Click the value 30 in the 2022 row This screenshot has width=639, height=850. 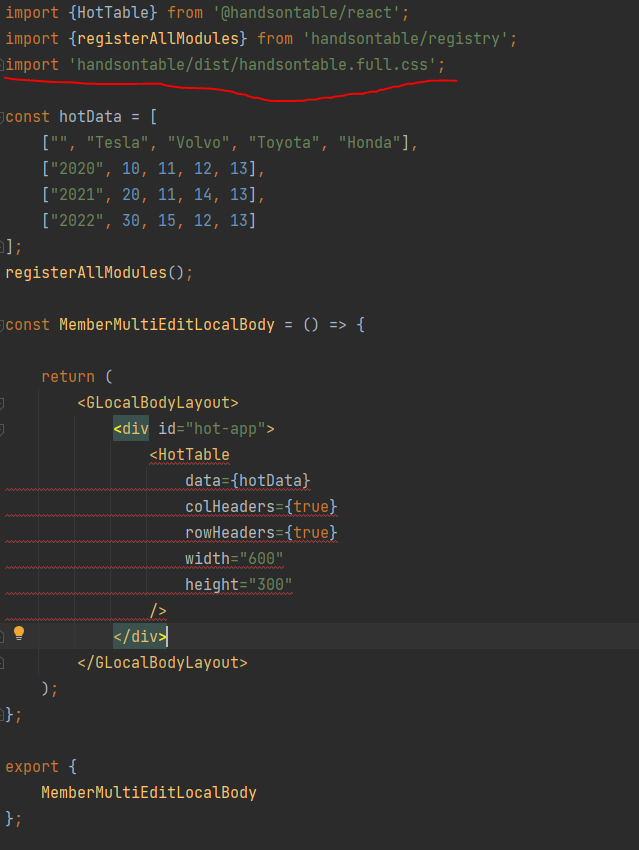(x=131, y=221)
